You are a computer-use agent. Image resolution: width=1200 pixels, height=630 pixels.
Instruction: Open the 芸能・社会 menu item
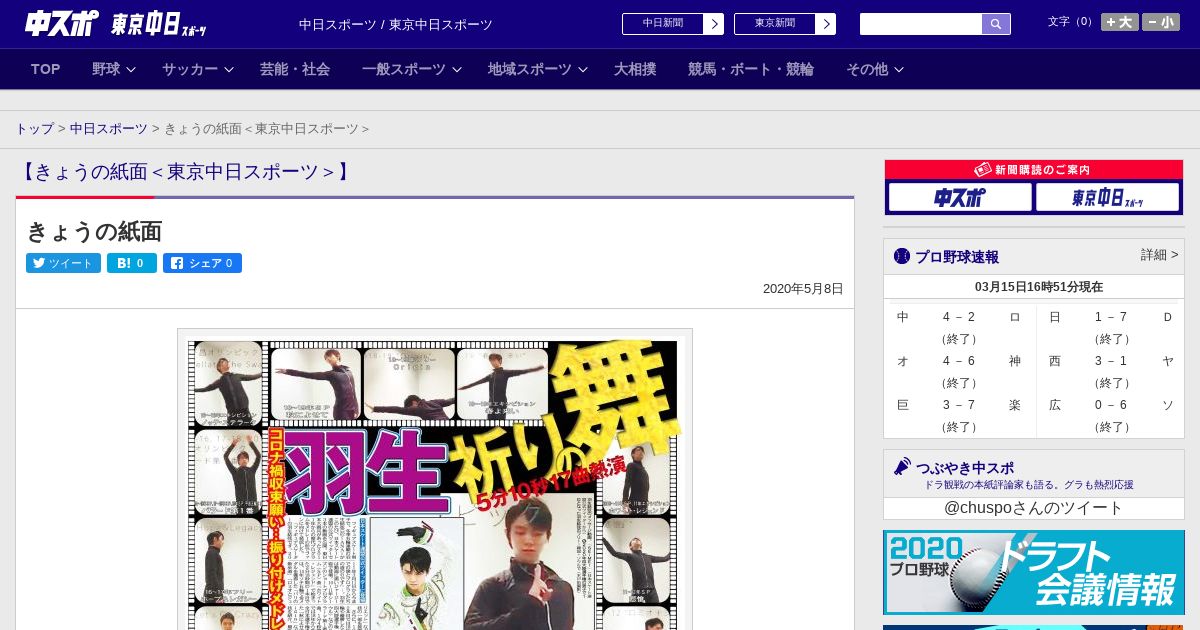click(x=295, y=69)
